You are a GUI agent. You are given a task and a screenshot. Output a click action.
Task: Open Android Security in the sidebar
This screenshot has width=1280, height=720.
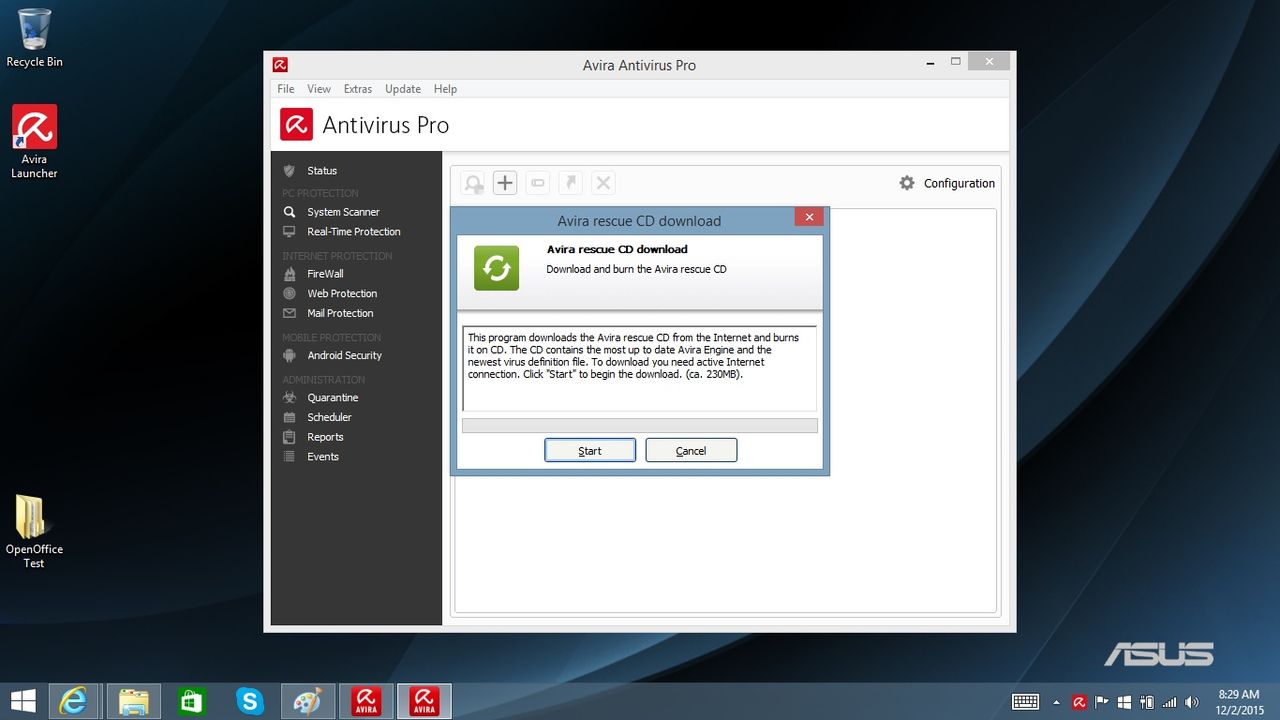pos(344,356)
